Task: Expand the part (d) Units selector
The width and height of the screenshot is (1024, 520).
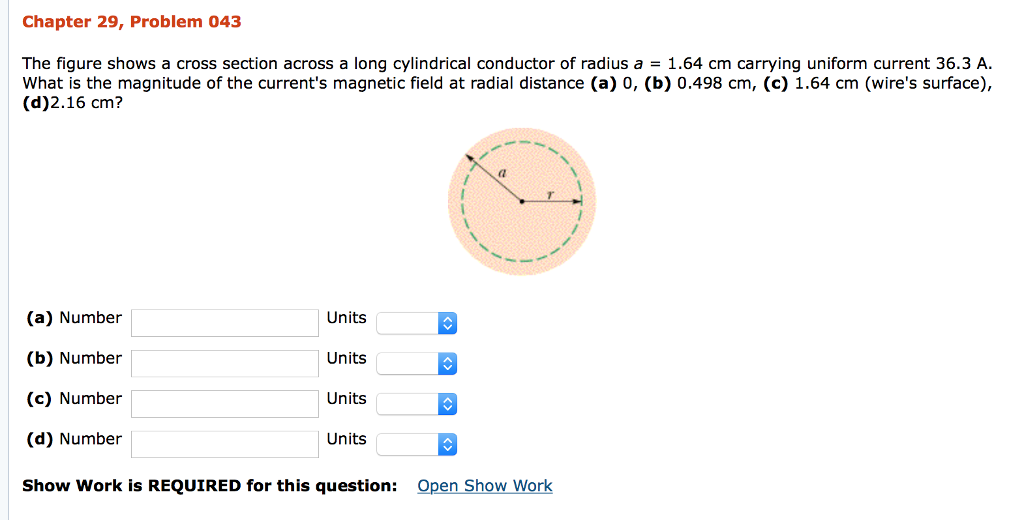Action: (x=417, y=443)
